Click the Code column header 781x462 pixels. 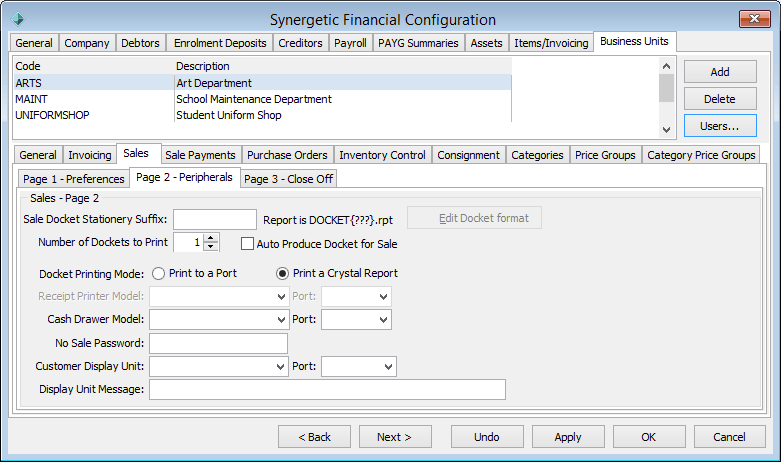coord(94,66)
